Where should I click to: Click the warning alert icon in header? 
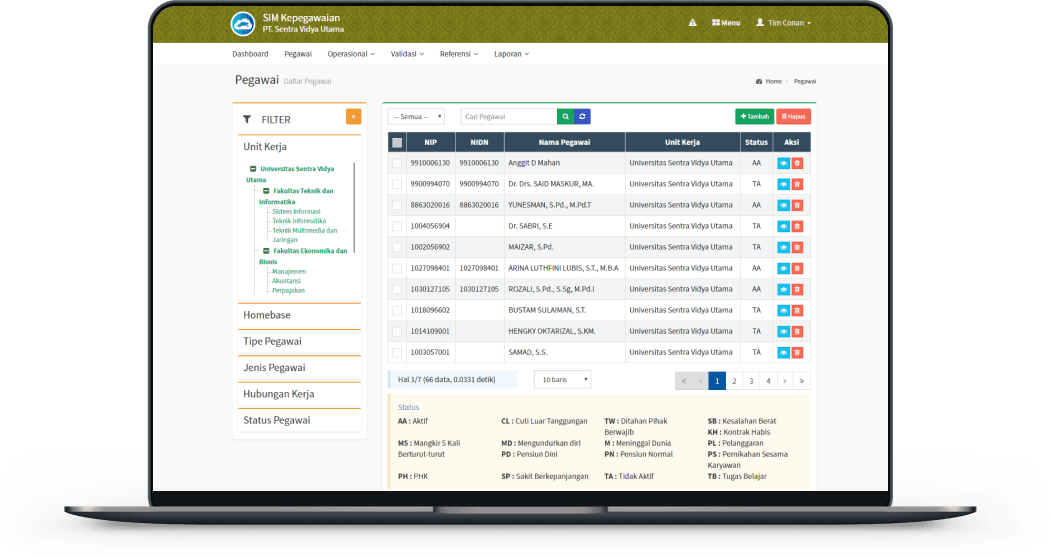[692, 23]
